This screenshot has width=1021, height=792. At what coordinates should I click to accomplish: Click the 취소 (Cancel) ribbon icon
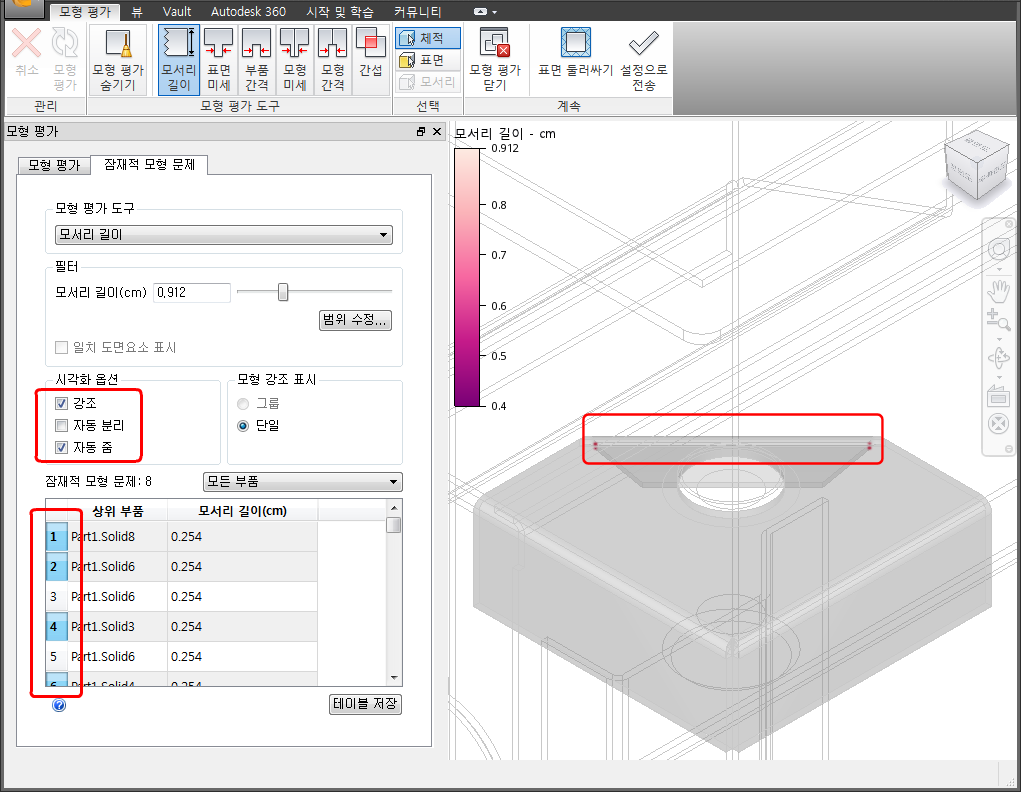pyautogui.click(x=26, y=52)
